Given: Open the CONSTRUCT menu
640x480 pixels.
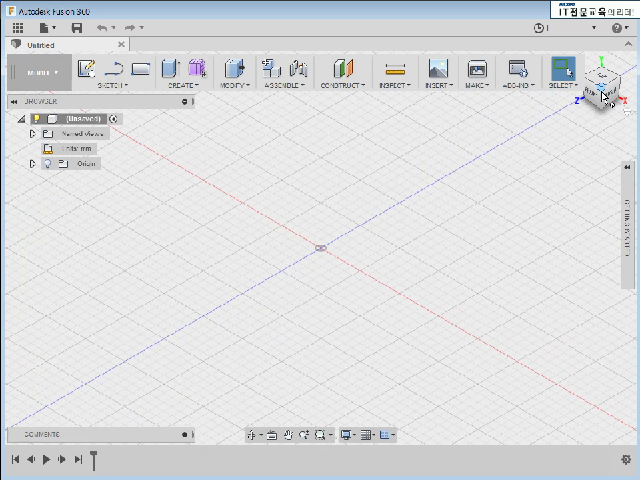Looking at the screenshot, I should (343, 85).
